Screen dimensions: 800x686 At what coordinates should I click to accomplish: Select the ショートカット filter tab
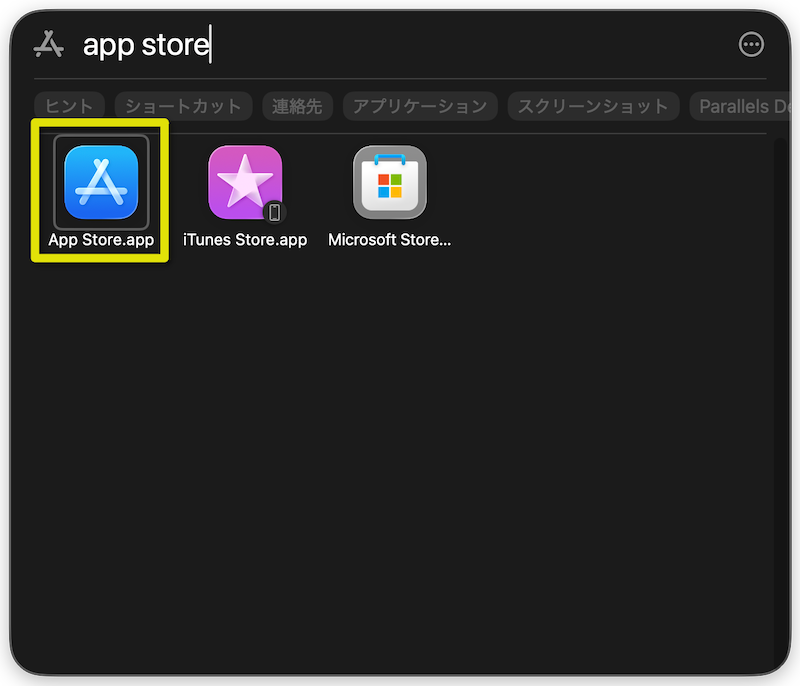click(x=183, y=105)
